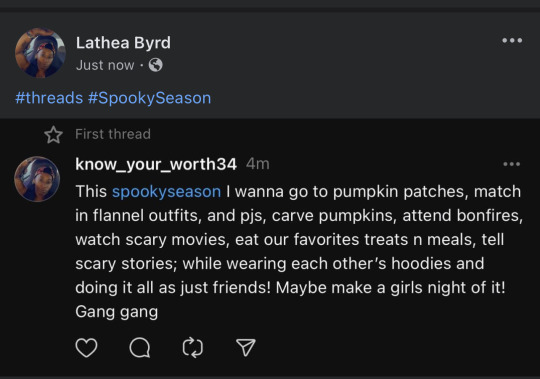Open Lathea Byrd post options menu

coord(512,41)
